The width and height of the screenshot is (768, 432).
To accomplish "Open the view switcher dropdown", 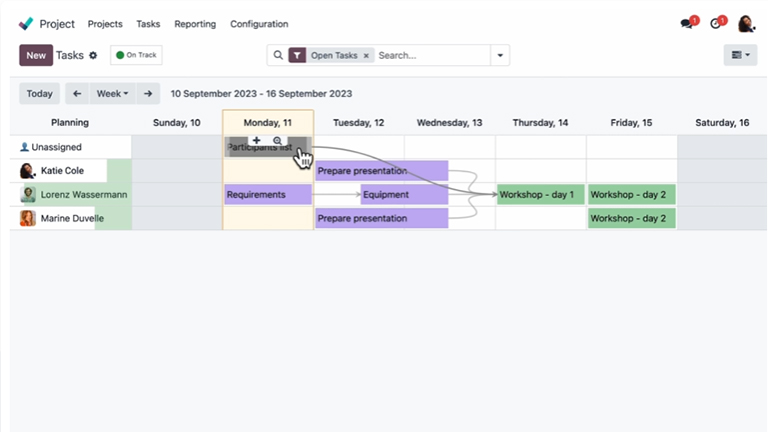I will point(740,55).
